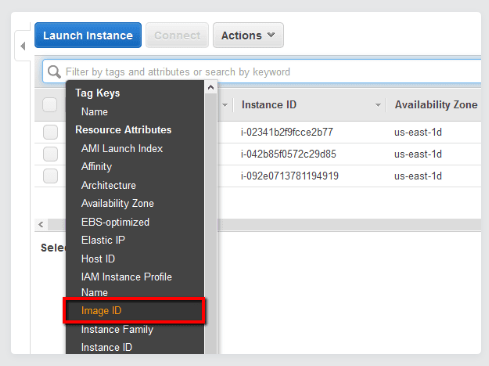Click the instance ID i-092e0713781194919
Viewport: 489px width, 366px height.
pos(290,176)
